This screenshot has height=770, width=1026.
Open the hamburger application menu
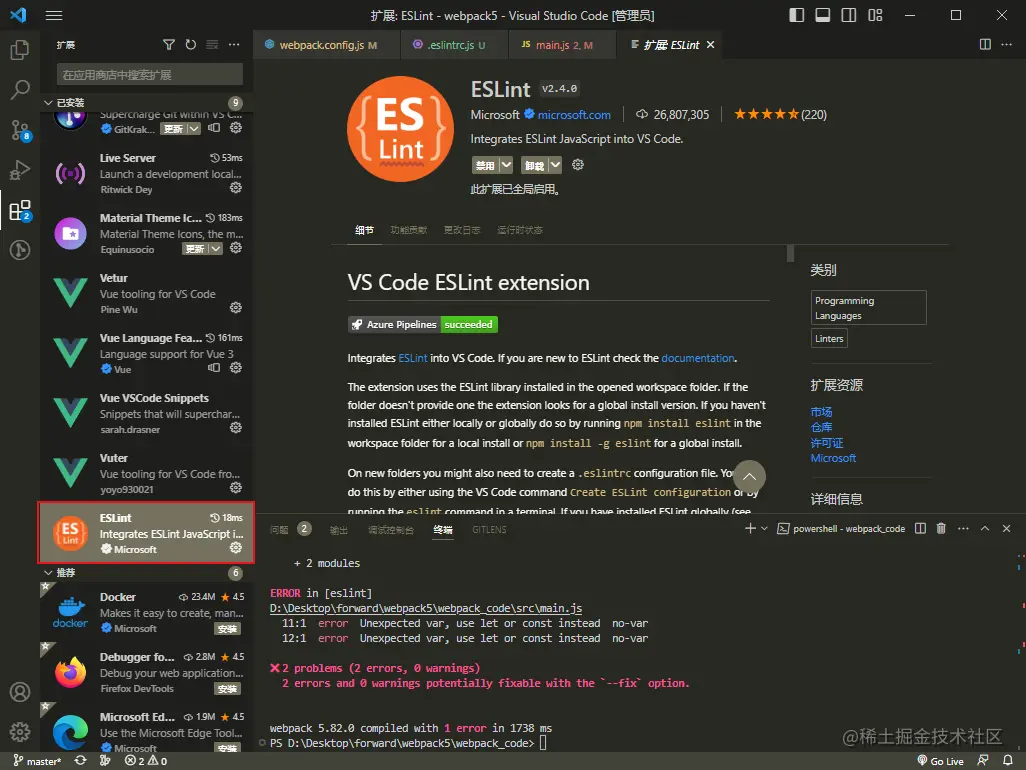coord(54,15)
